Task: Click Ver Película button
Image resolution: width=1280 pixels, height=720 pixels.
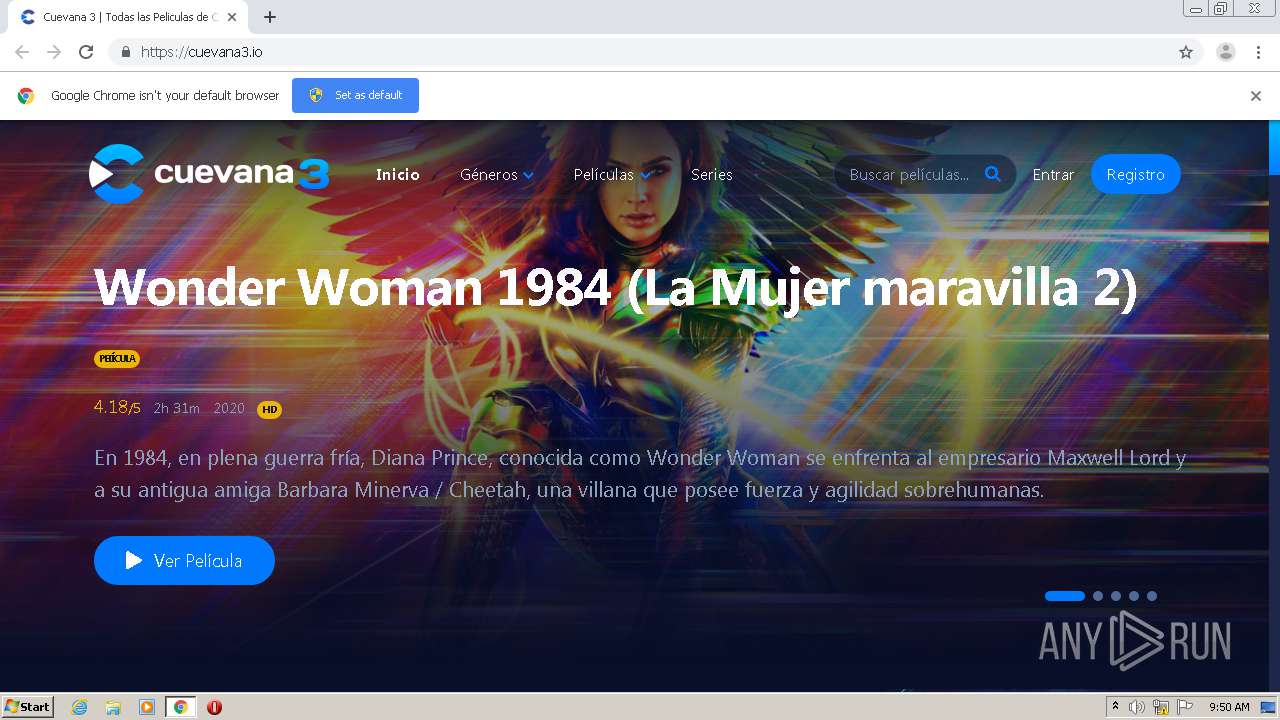Action: 184,560
